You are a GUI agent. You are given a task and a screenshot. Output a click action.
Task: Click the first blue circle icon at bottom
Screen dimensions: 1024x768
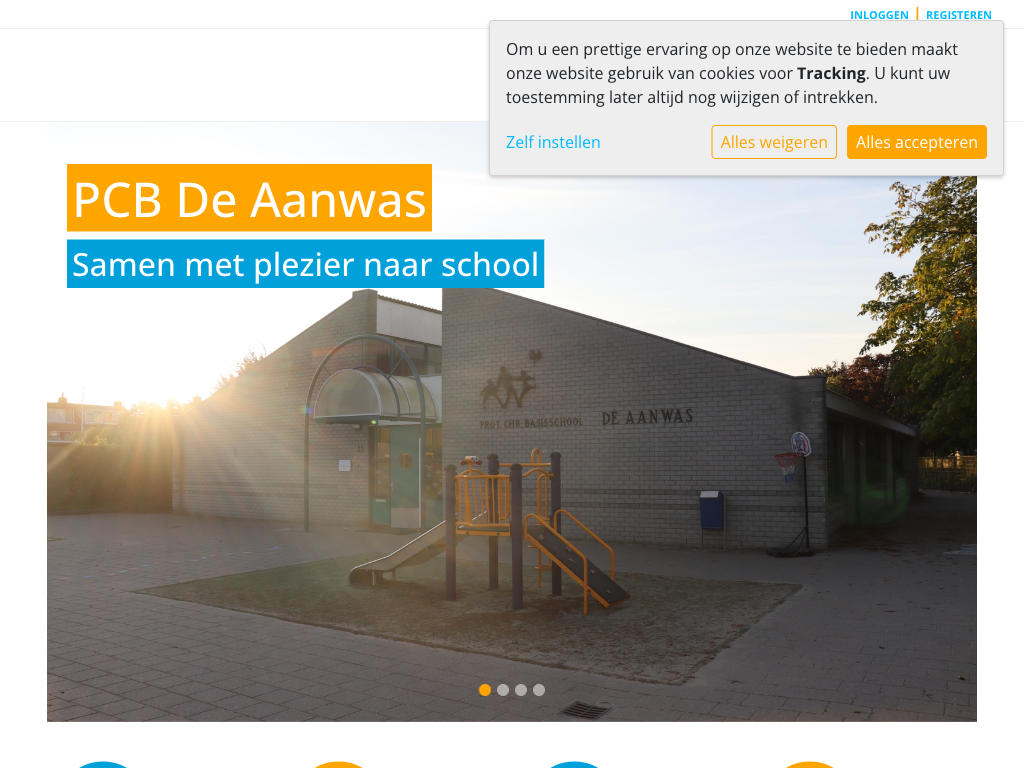coord(103,765)
